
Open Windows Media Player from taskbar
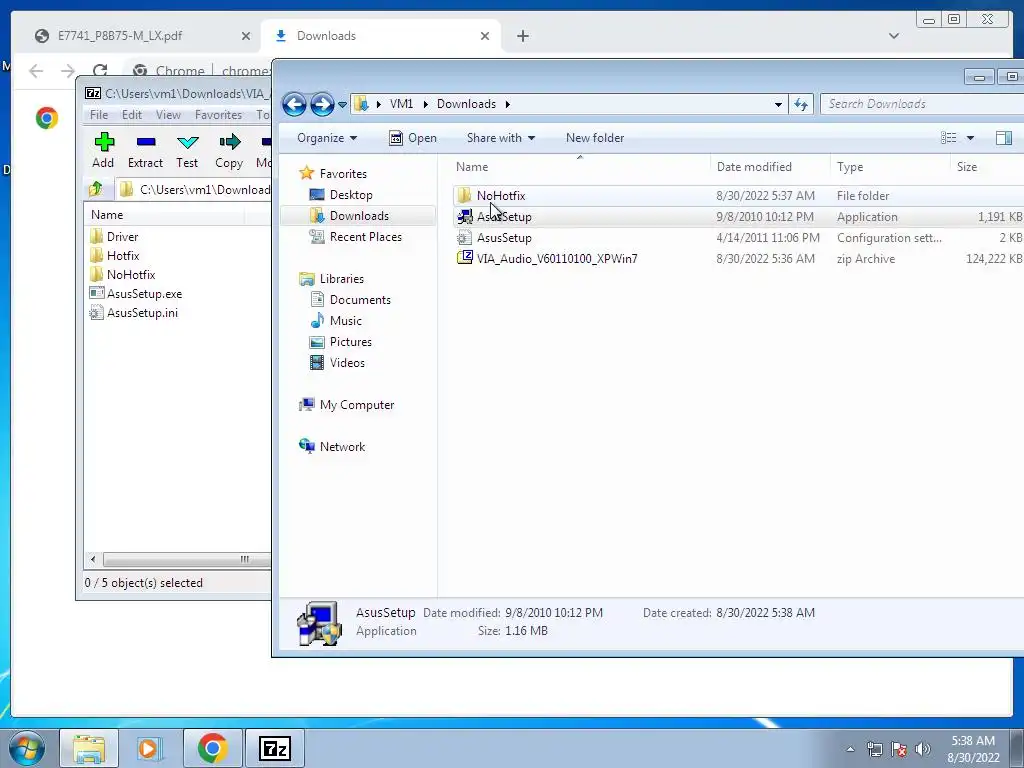pos(150,748)
